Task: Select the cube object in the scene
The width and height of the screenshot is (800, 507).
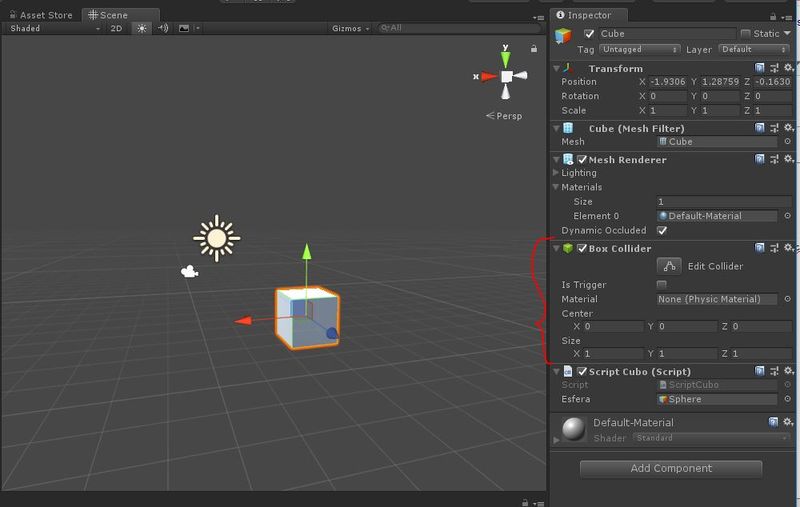Action: pyautogui.click(x=307, y=318)
